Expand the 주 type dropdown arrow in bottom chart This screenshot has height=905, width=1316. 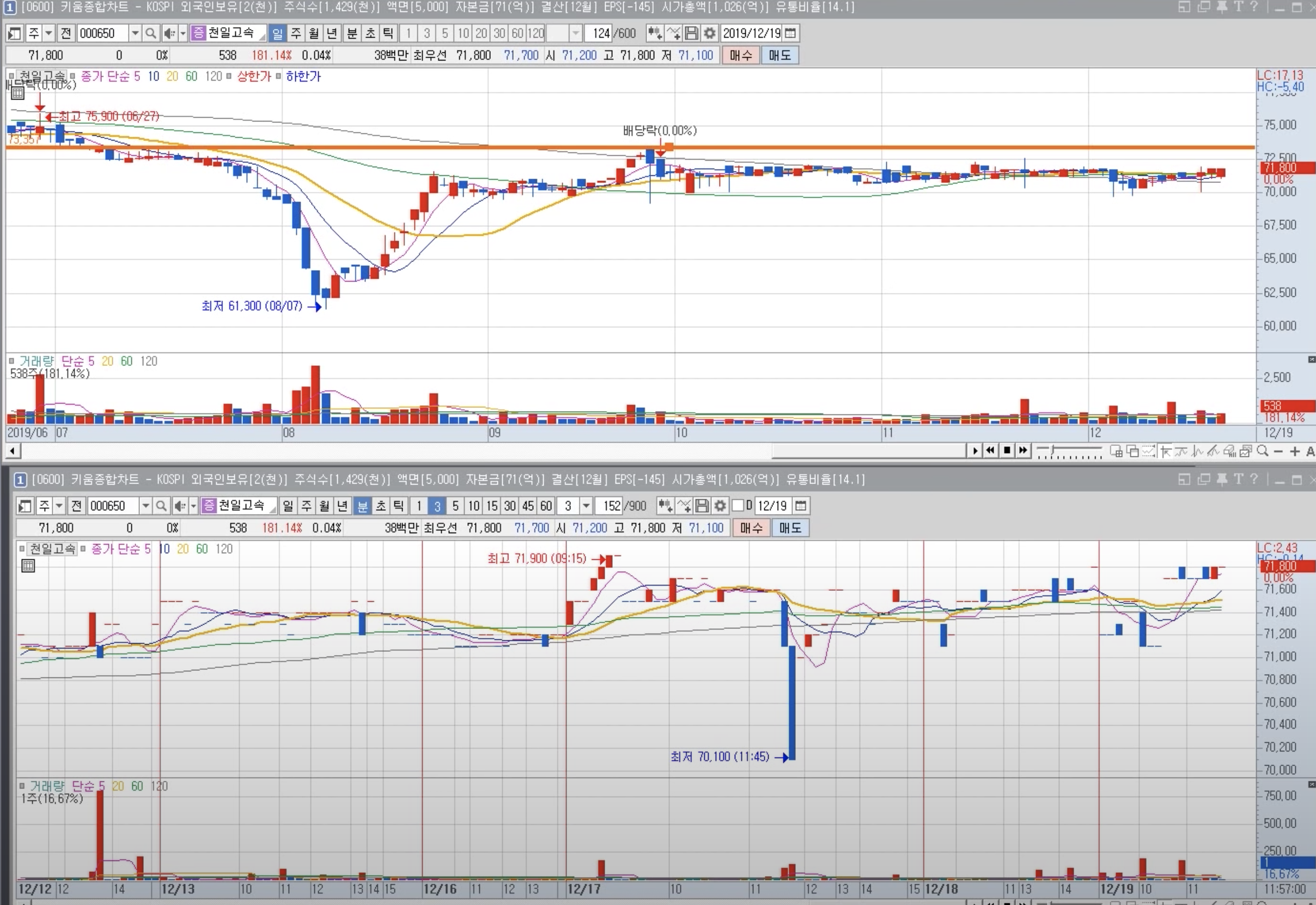(x=59, y=506)
